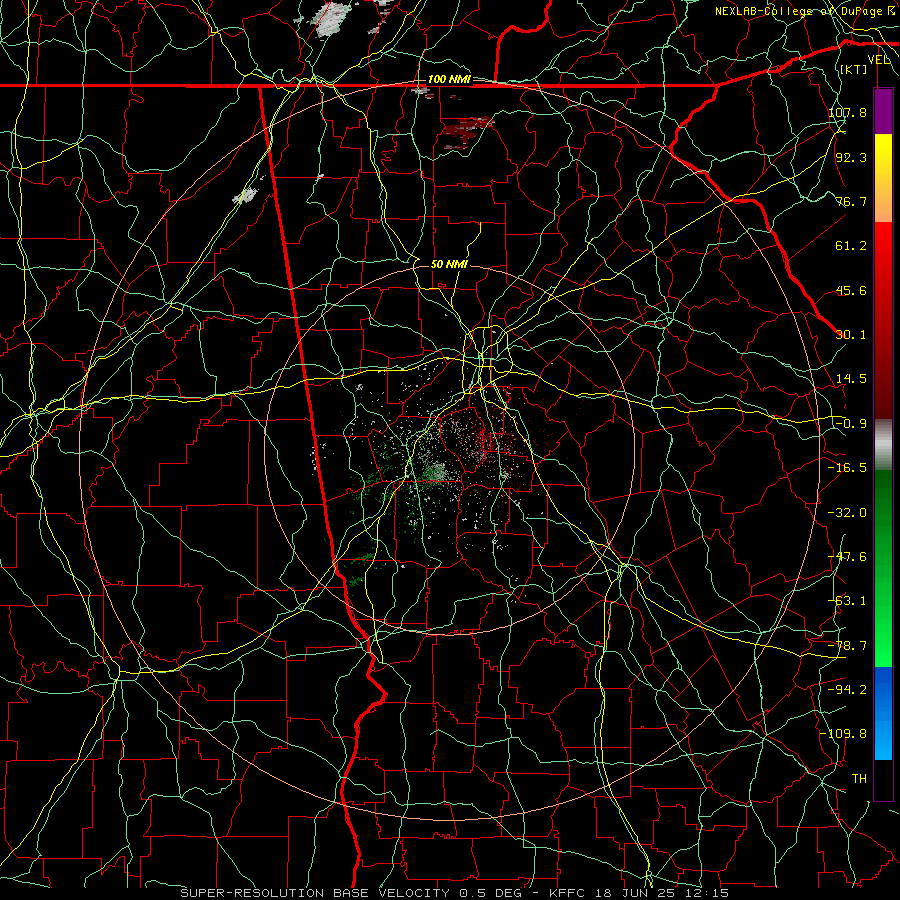Image resolution: width=900 pixels, height=900 pixels.
Task: Pick the red segment of the velocity color bar
Action: click(883, 320)
